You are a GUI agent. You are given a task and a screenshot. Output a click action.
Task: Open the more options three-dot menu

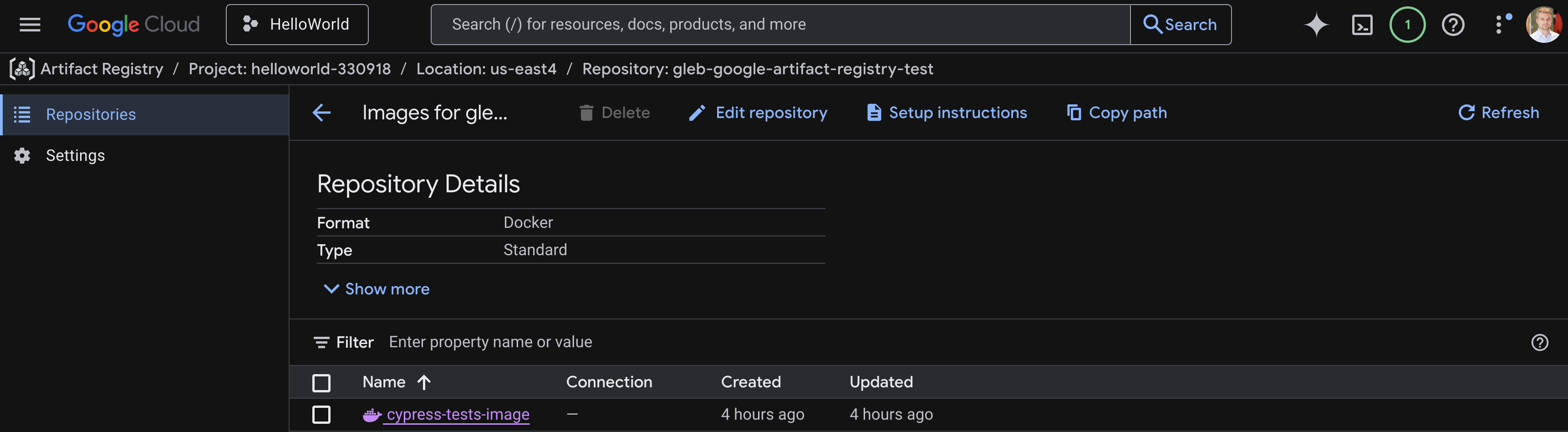pos(1500,24)
